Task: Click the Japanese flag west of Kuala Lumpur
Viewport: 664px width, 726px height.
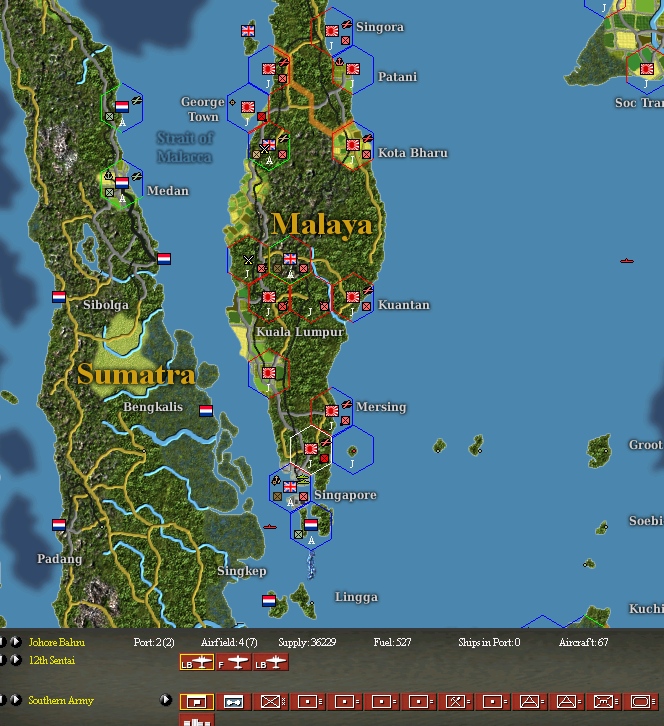Action: (269, 297)
